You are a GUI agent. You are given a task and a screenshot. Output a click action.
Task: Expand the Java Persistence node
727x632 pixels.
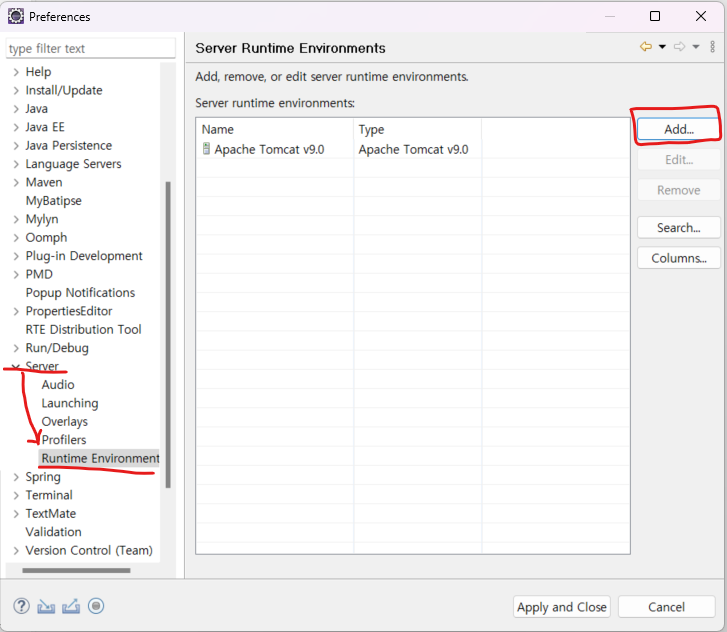[16, 146]
